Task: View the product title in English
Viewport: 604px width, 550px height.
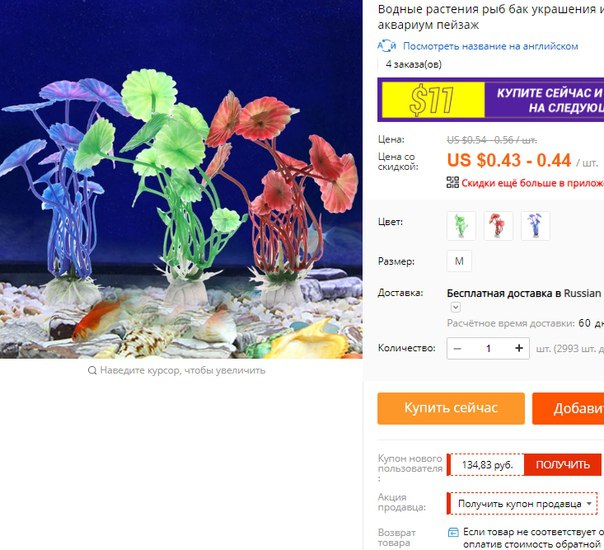Action: click(x=490, y=46)
